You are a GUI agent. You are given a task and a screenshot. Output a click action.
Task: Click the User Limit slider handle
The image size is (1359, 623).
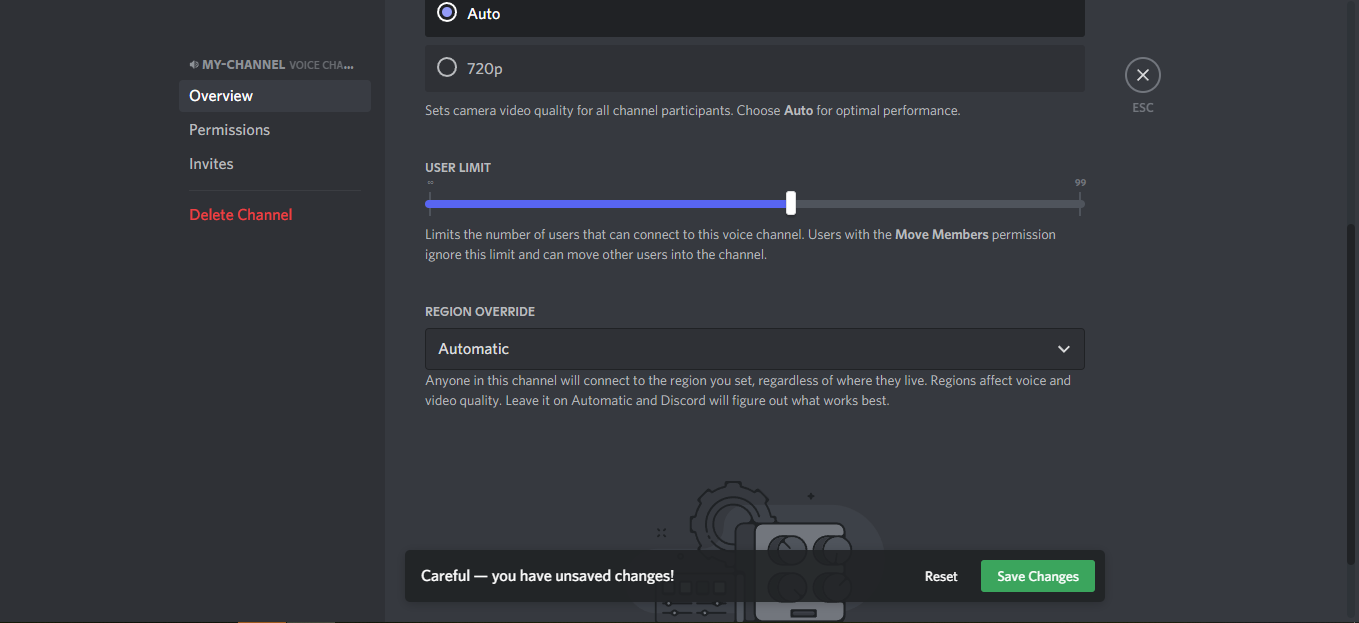(791, 204)
